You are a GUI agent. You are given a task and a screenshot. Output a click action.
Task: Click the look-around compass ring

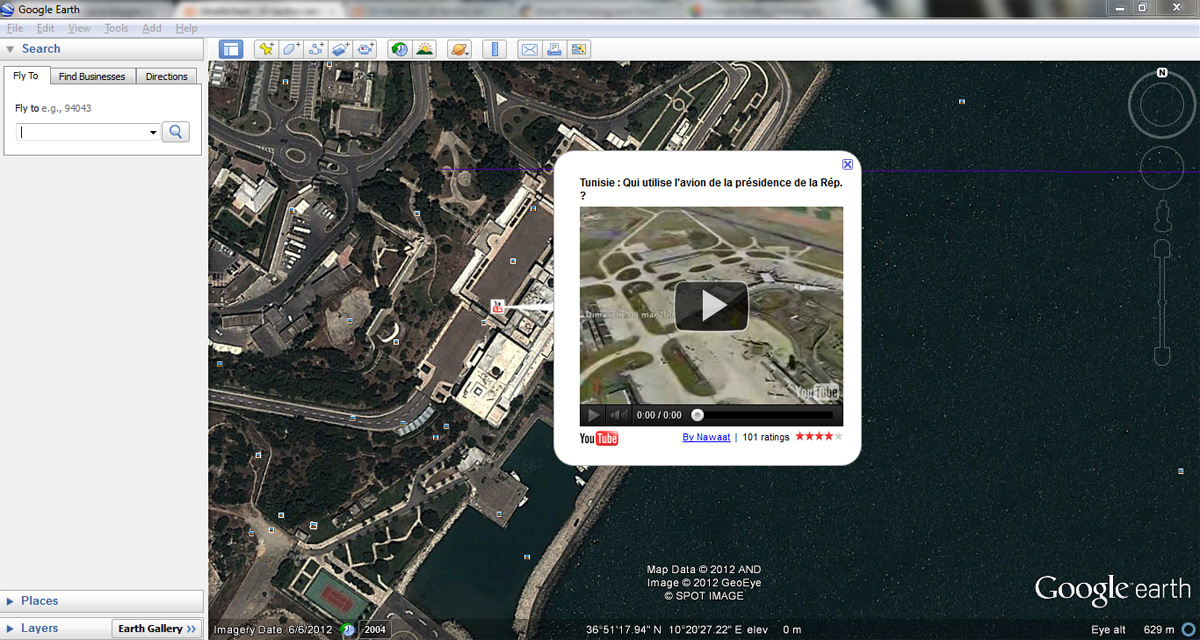click(x=1162, y=105)
